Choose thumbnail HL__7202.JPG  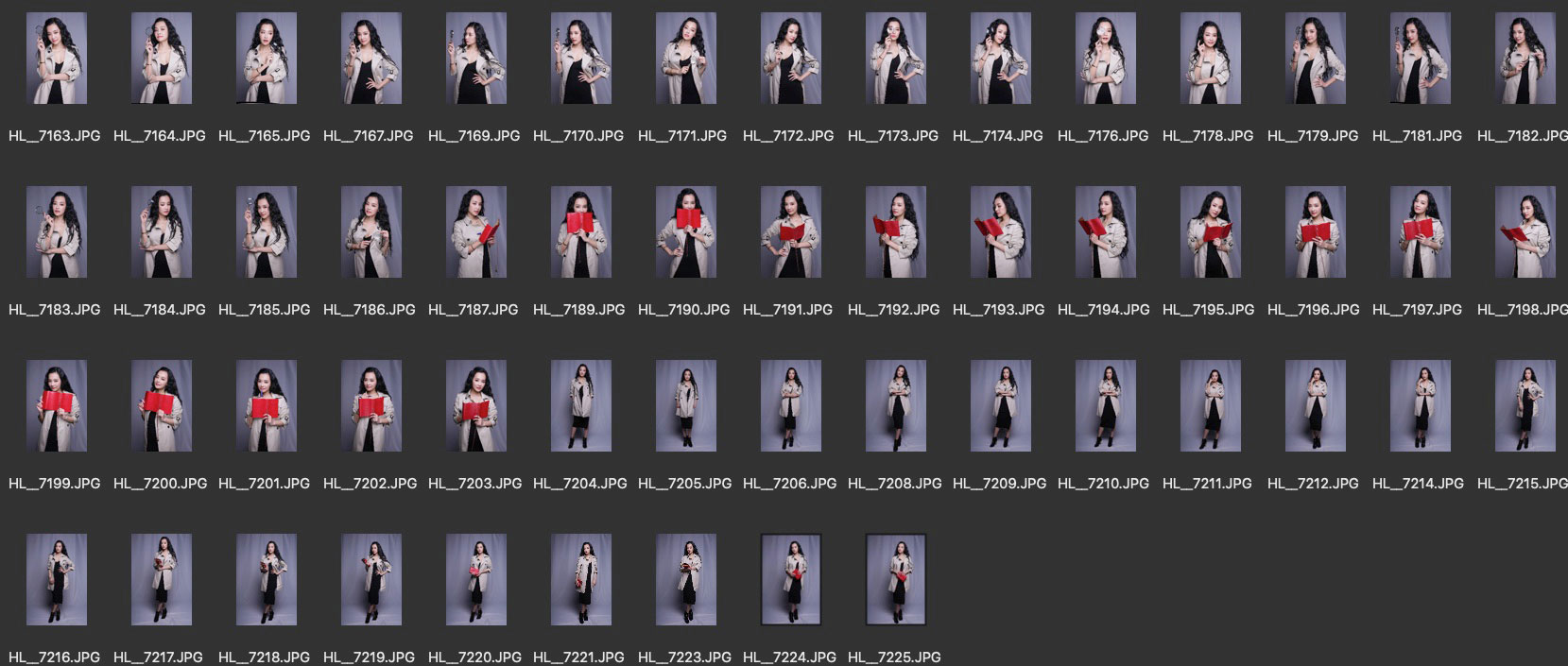[370, 406]
